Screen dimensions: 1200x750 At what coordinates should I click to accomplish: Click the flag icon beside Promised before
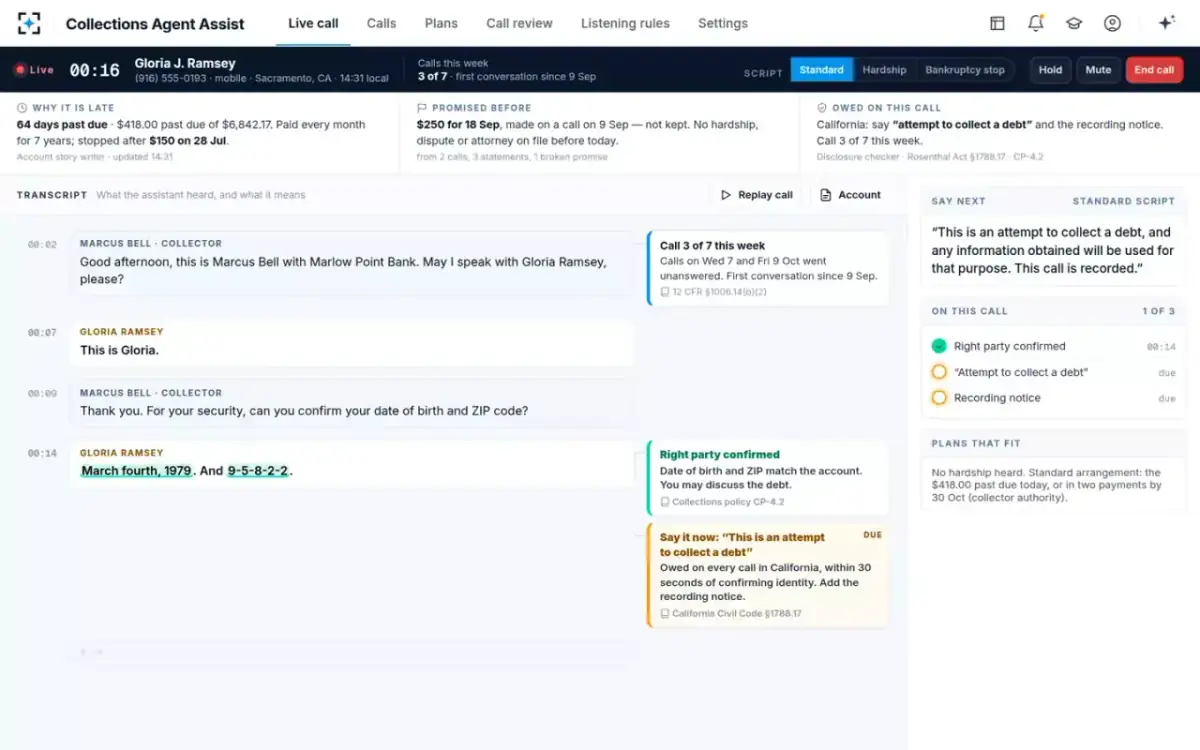(422, 108)
